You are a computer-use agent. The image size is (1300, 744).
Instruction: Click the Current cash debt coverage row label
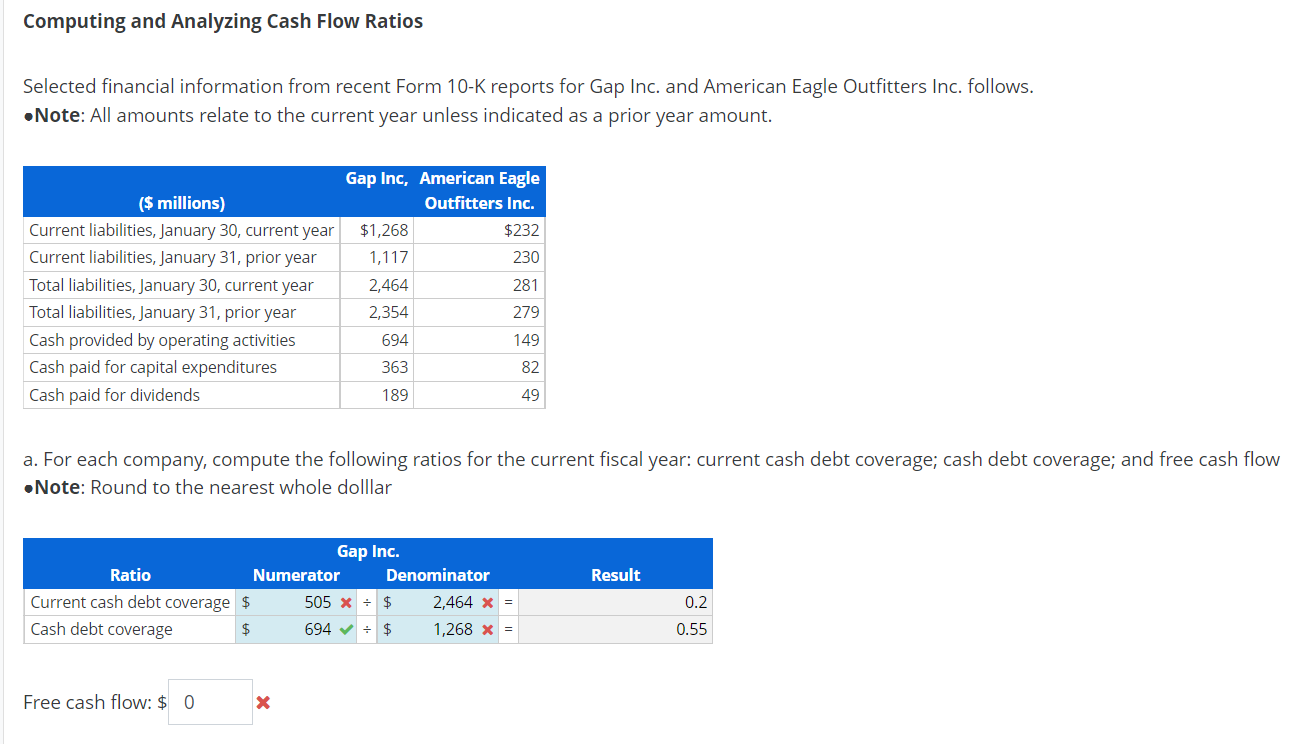click(130, 603)
